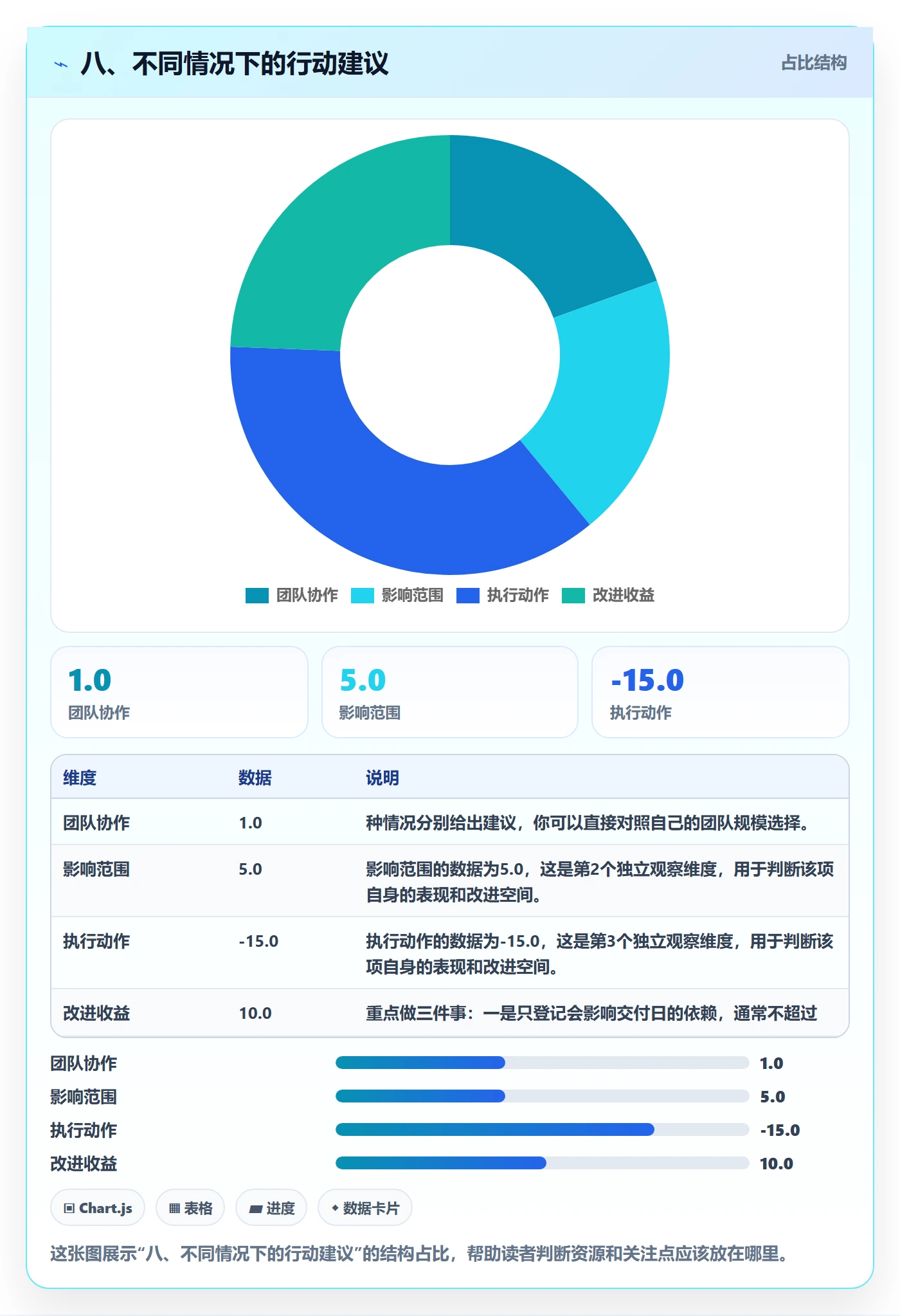Select the 5.0 影响范围 data card

tap(450, 692)
